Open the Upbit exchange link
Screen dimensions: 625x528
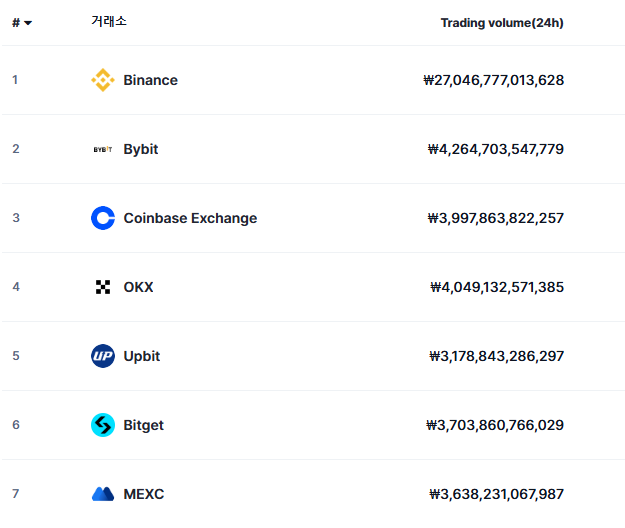point(142,356)
